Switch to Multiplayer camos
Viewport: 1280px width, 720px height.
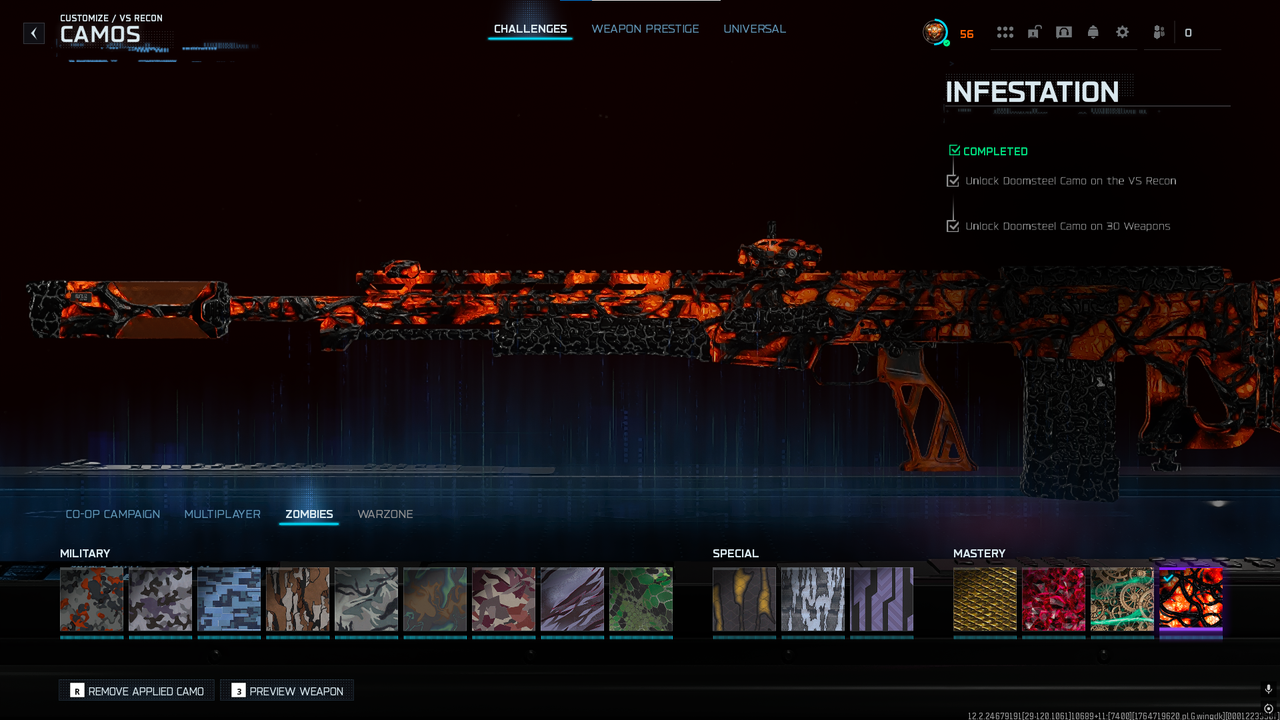(x=222, y=514)
